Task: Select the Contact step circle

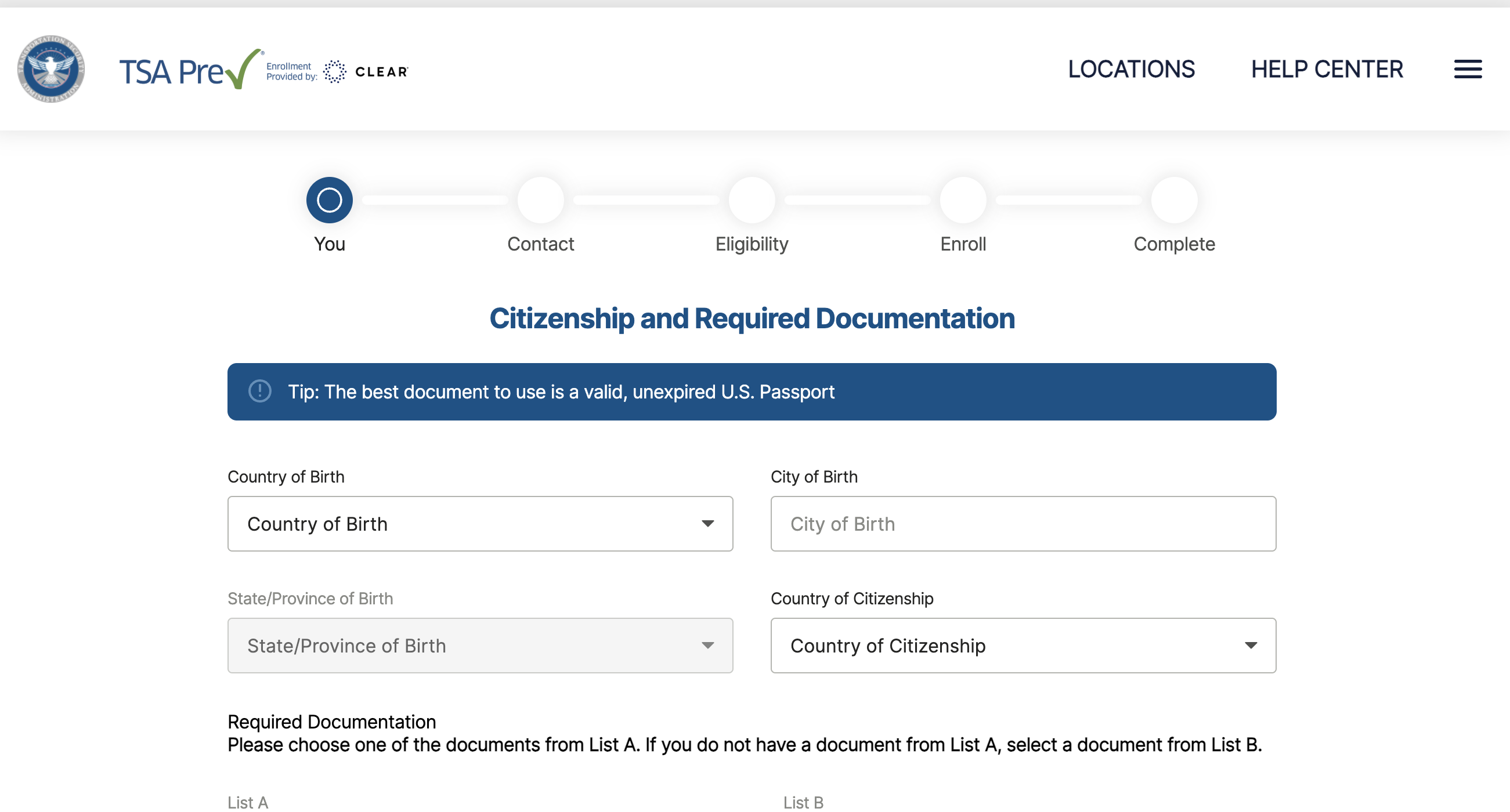Action: point(540,200)
